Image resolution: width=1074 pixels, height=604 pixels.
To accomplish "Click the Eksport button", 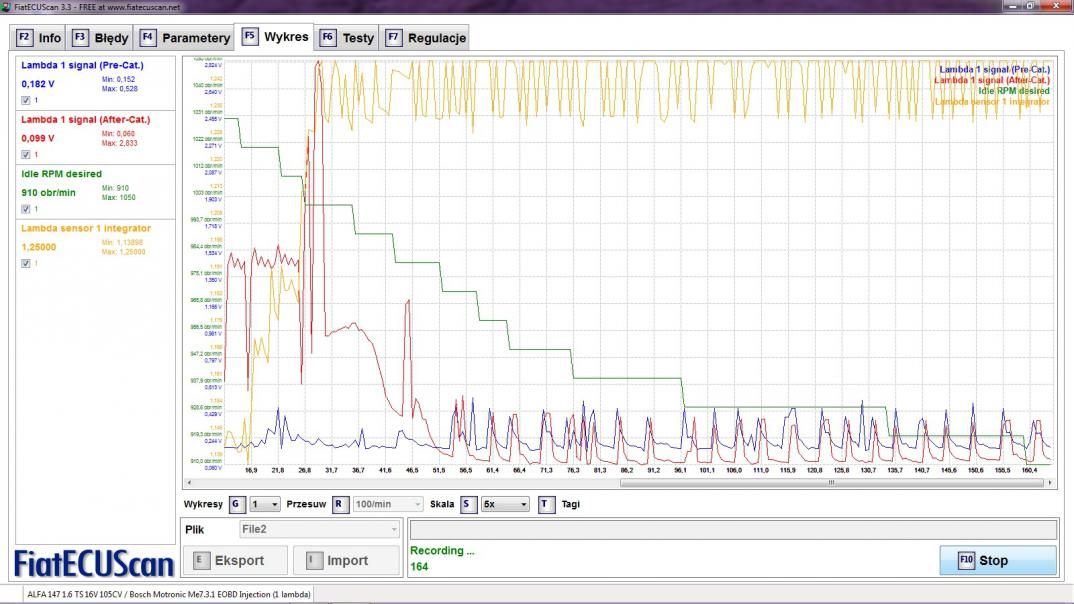I will click(236, 560).
